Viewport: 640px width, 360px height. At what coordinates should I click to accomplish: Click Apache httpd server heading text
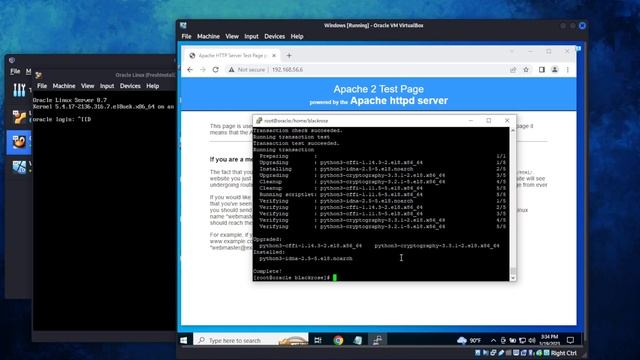399,100
